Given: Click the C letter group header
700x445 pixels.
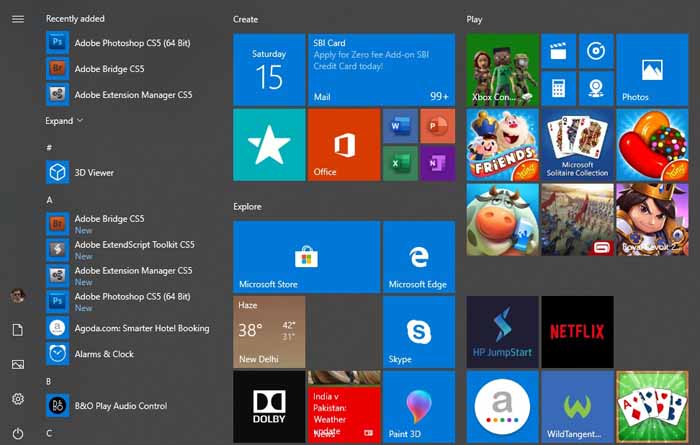Looking at the screenshot, I should pyautogui.click(x=49, y=433).
